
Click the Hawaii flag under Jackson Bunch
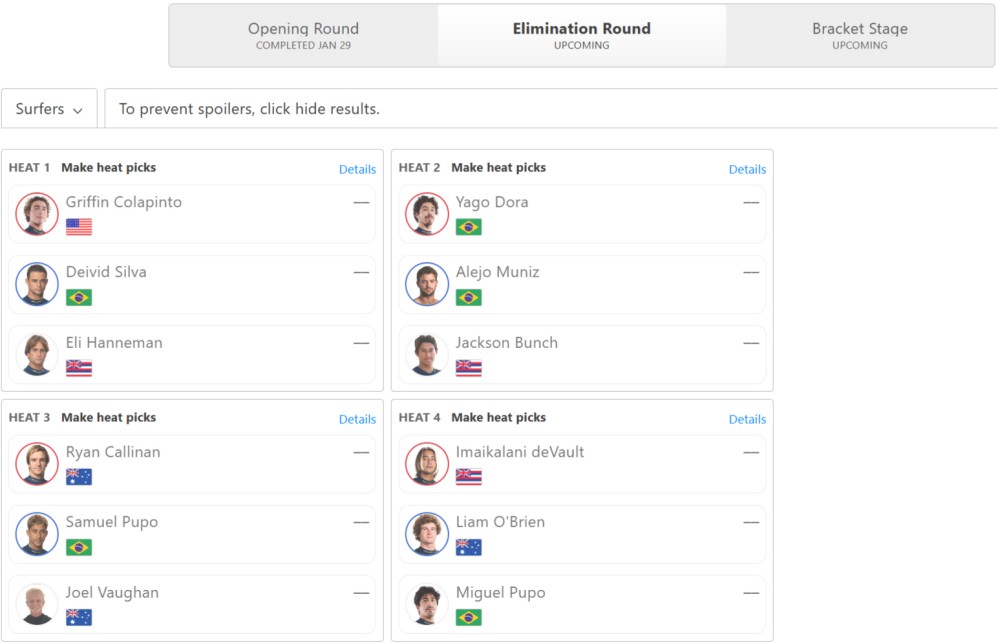(468, 368)
